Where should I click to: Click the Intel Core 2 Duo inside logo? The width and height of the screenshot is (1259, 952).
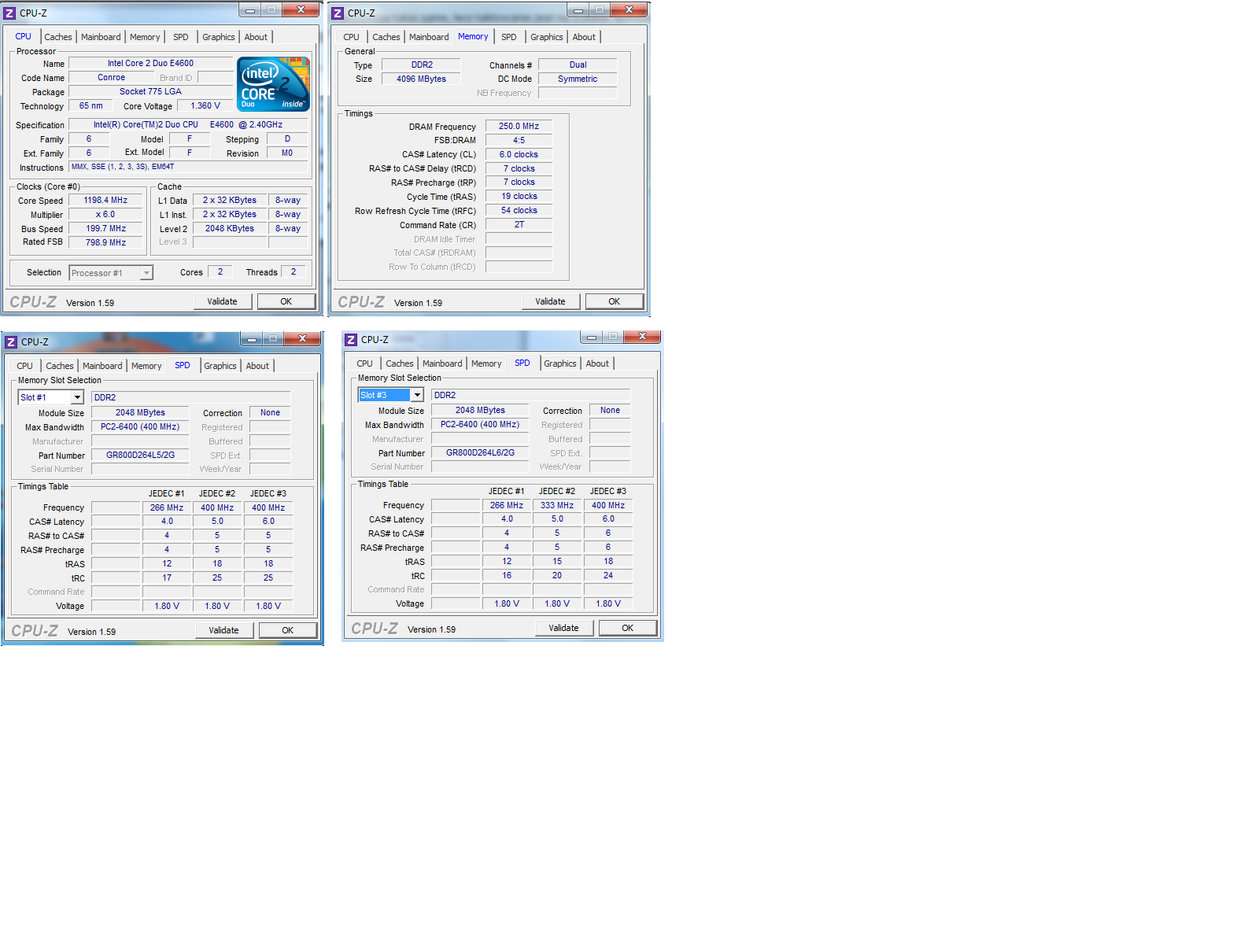point(273,84)
